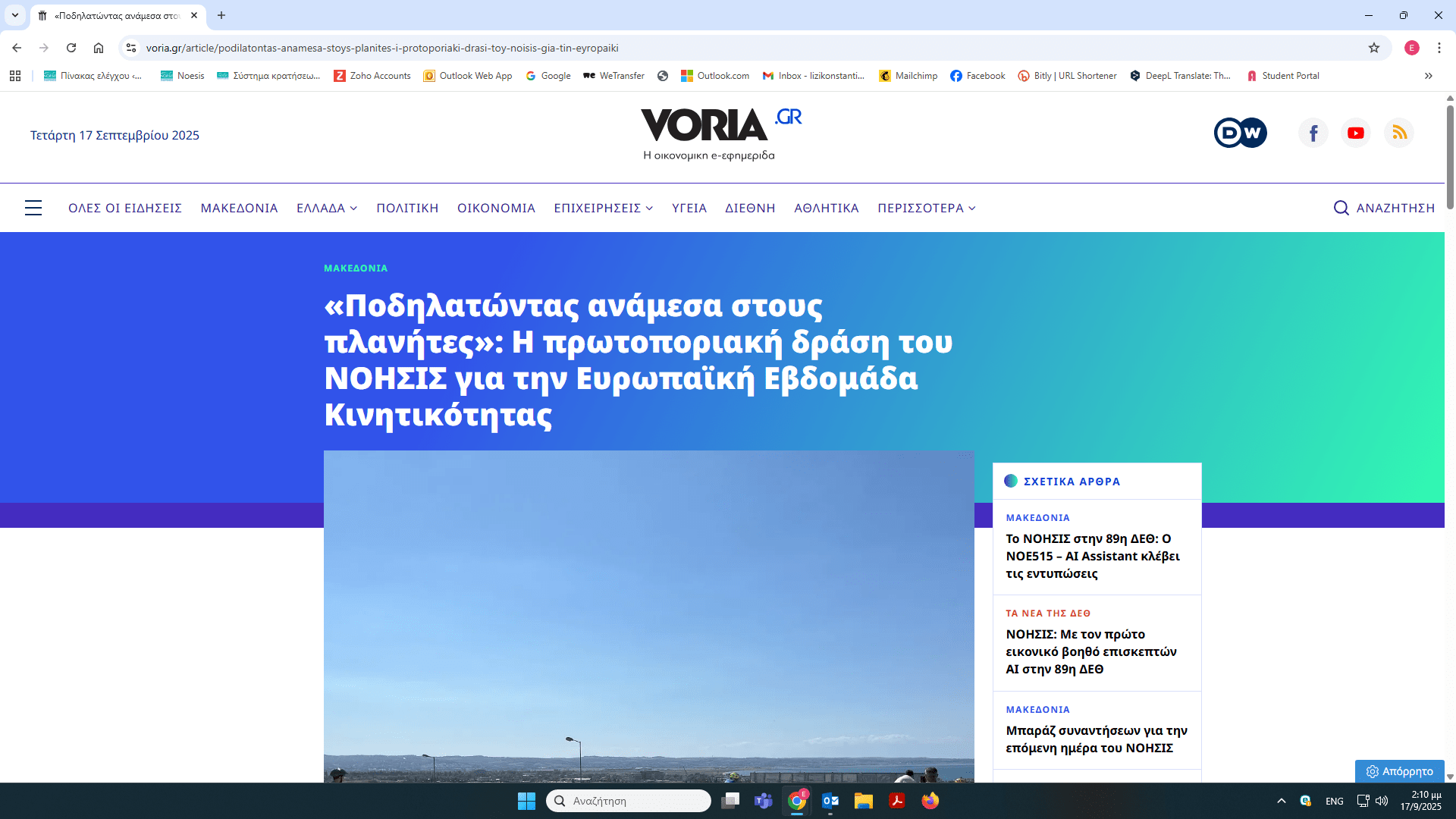Expand the ΕΠΙΧΕΙΡΗΣΕΙΣ dropdown menu
This screenshot has height=819, width=1456.
click(603, 208)
